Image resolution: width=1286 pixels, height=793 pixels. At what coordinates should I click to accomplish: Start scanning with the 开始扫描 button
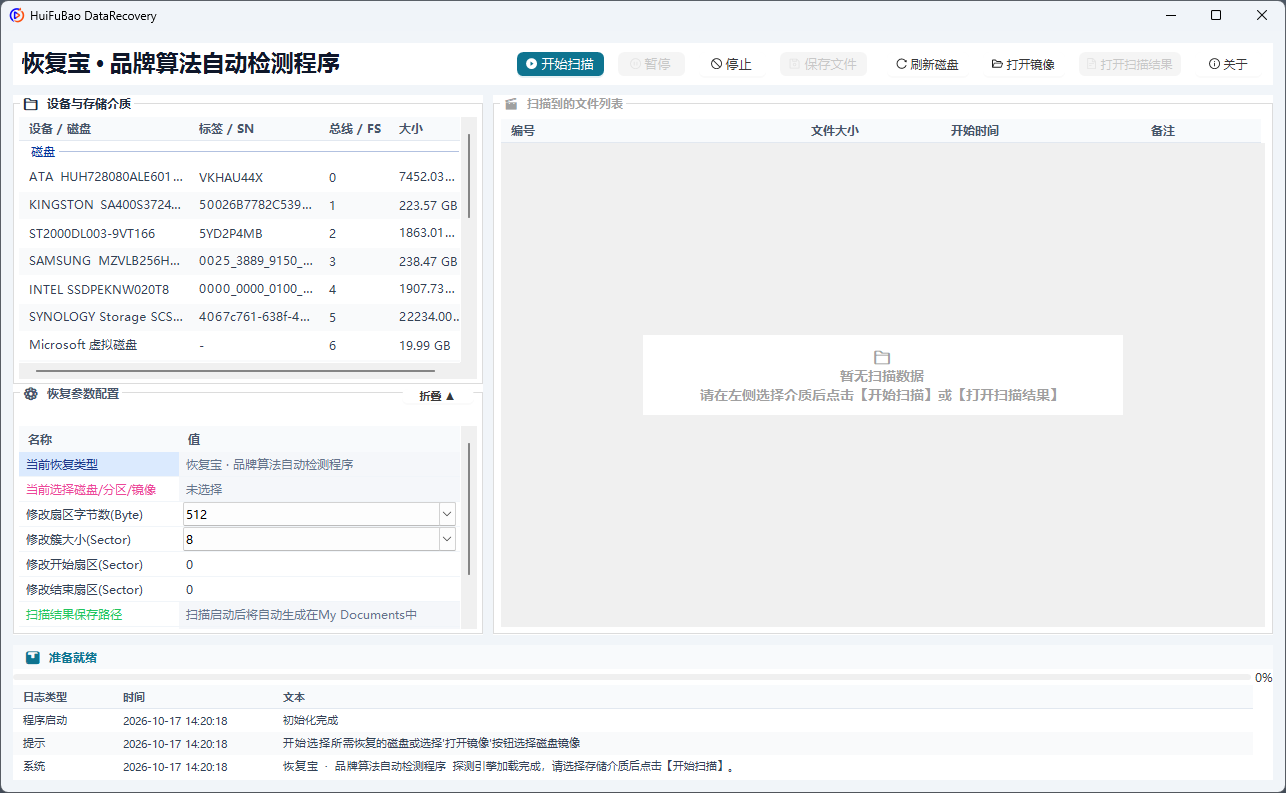pyautogui.click(x=561, y=64)
